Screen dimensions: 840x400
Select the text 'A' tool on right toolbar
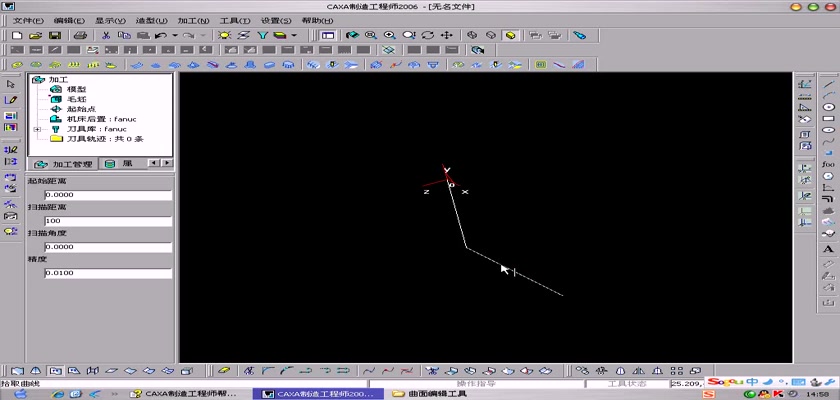(828, 249)
